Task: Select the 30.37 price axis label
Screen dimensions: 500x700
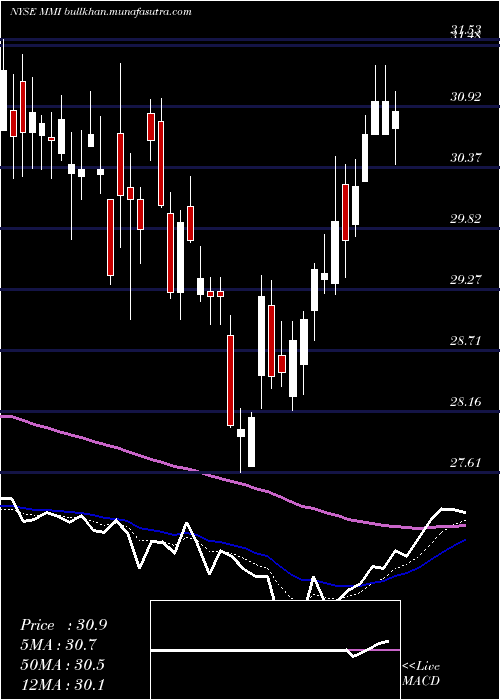Action: 466,157
